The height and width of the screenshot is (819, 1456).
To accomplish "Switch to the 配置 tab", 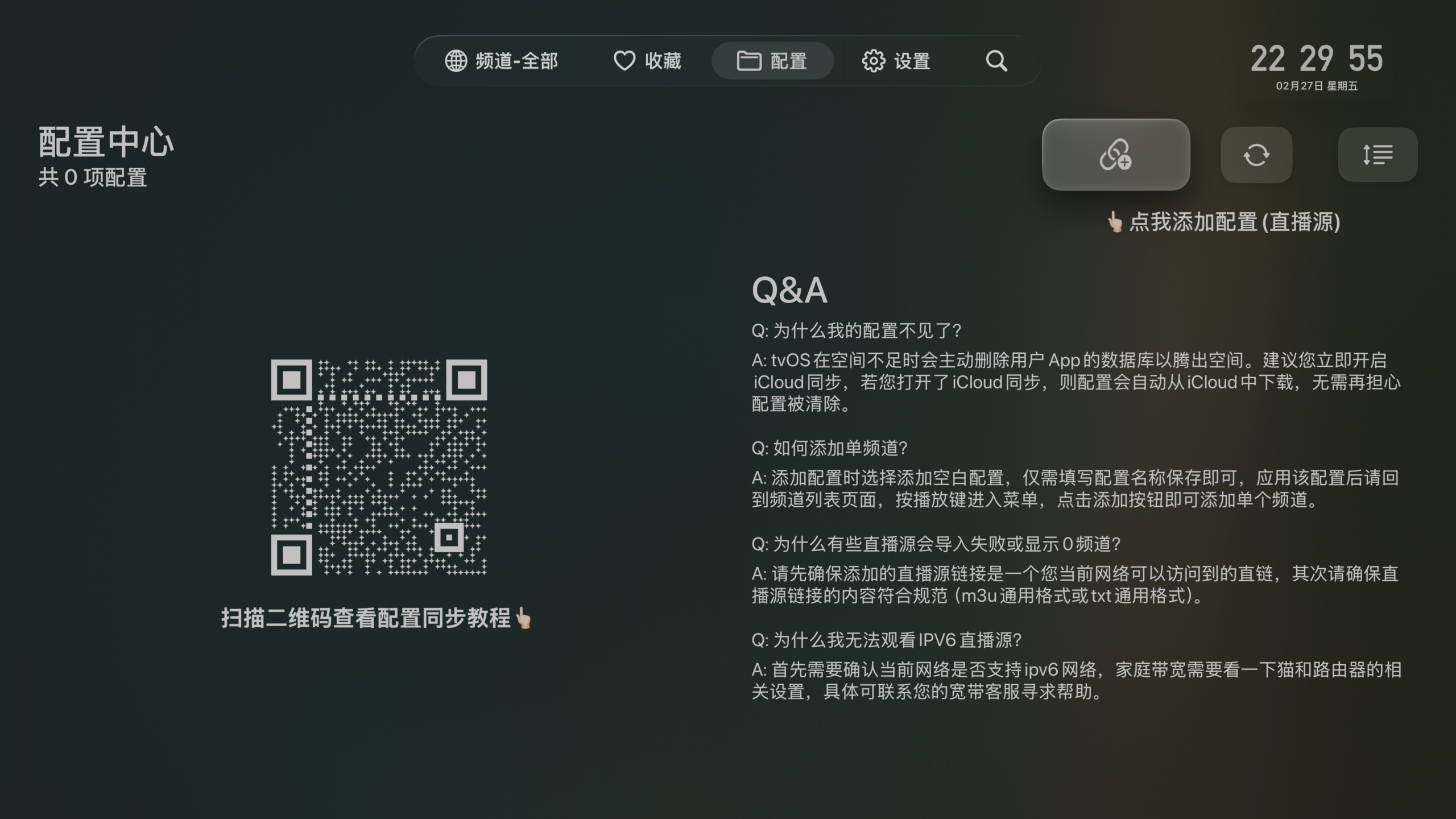I will click(772, 61).
